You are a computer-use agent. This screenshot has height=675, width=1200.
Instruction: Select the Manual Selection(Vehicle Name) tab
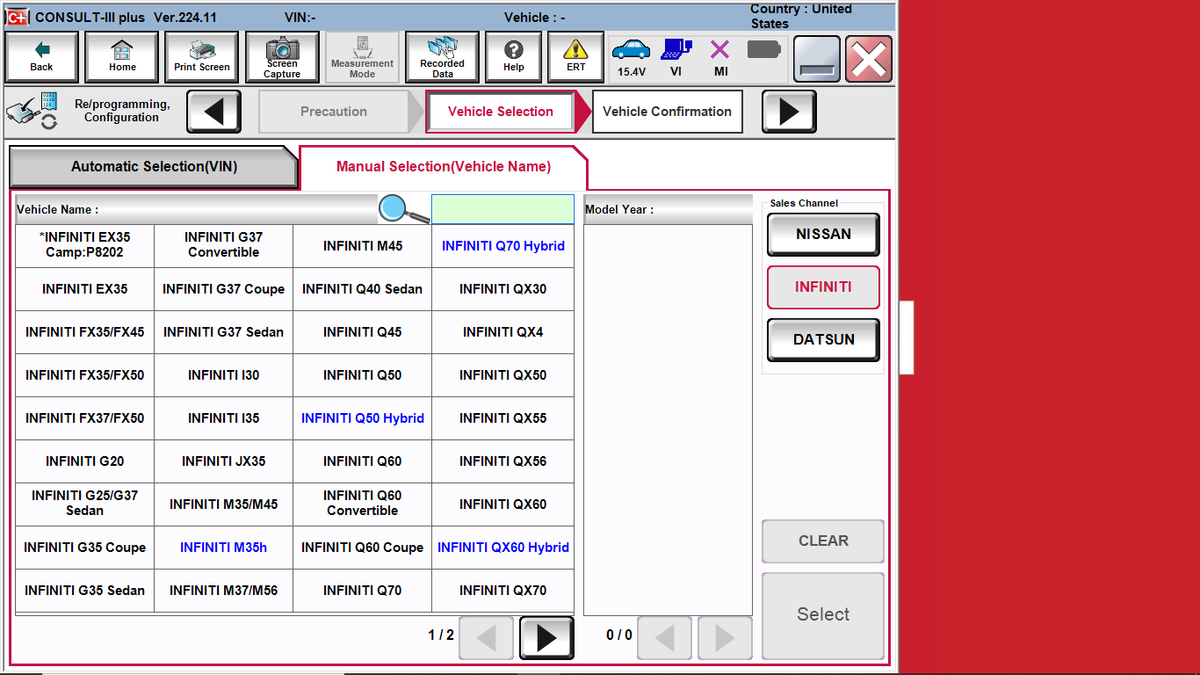(444, 166)
